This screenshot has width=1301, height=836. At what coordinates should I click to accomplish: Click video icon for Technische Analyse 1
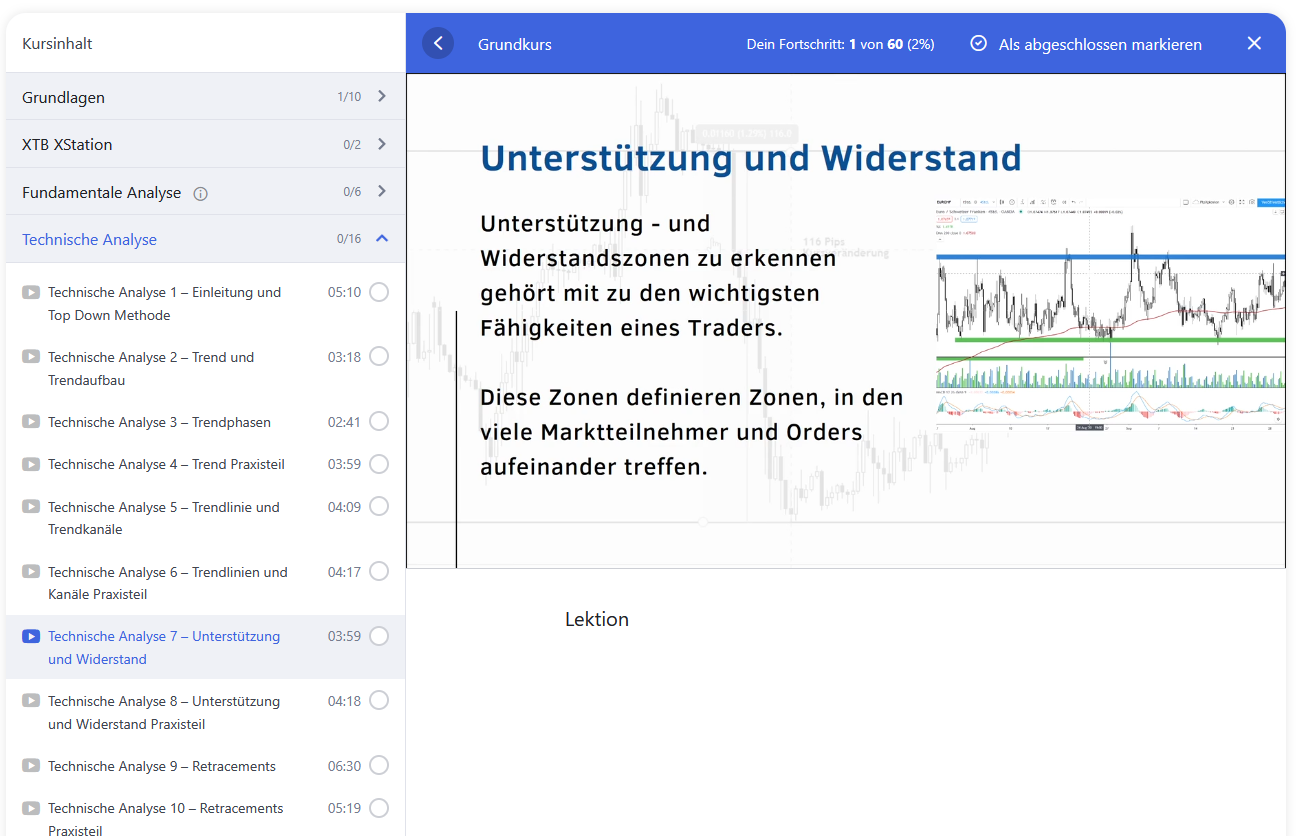[32, 293]
